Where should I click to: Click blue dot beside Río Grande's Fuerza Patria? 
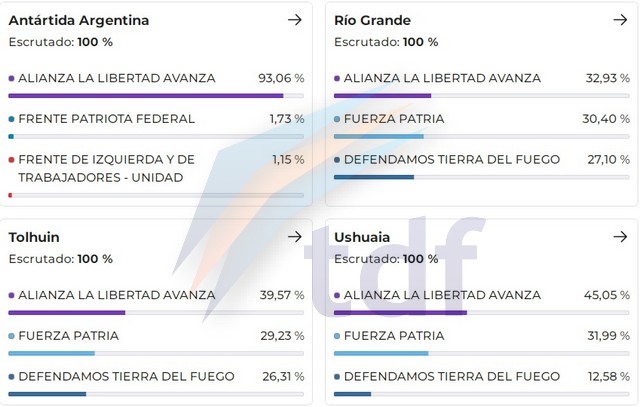337,119
